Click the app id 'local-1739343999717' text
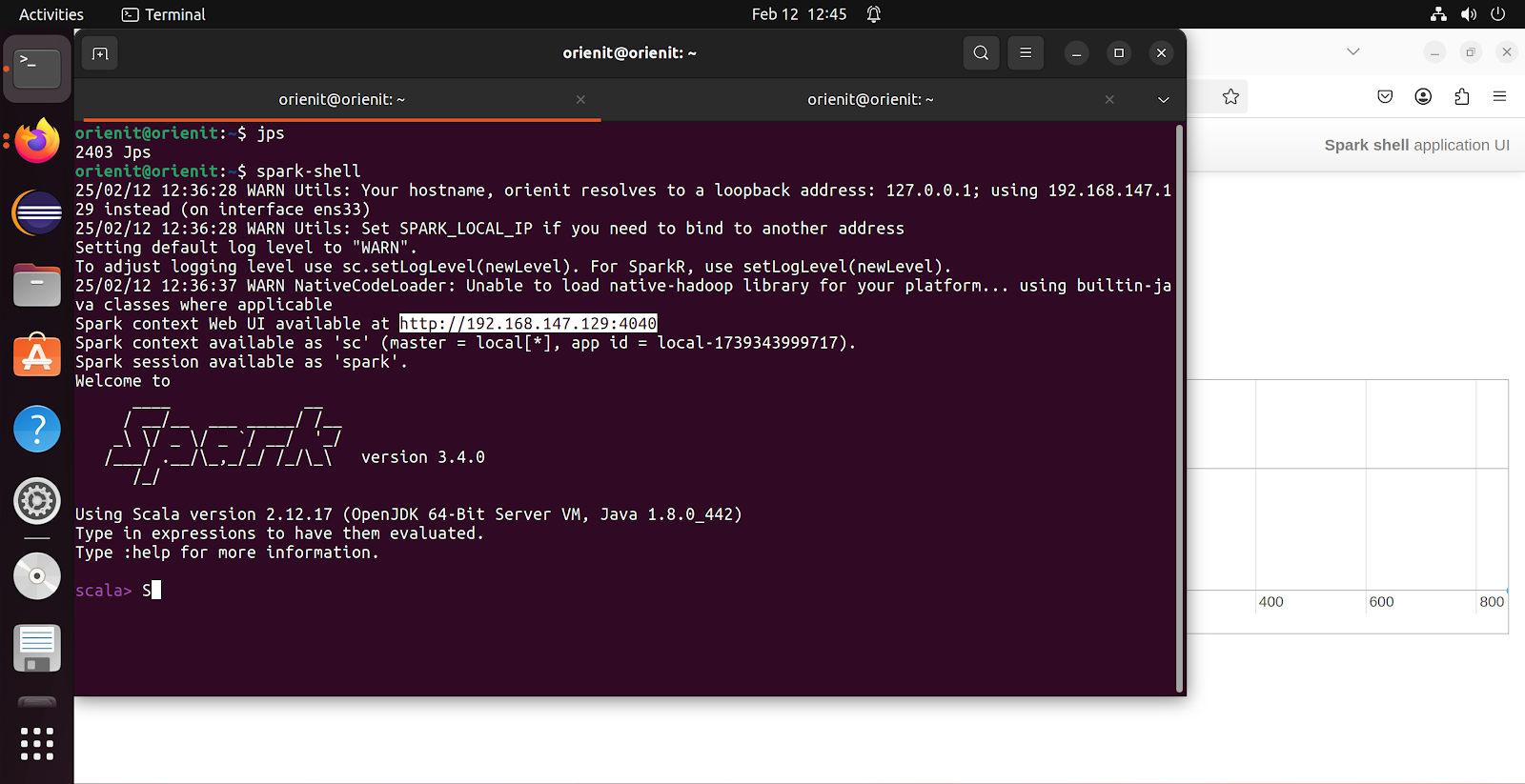 tap(747, 343)
